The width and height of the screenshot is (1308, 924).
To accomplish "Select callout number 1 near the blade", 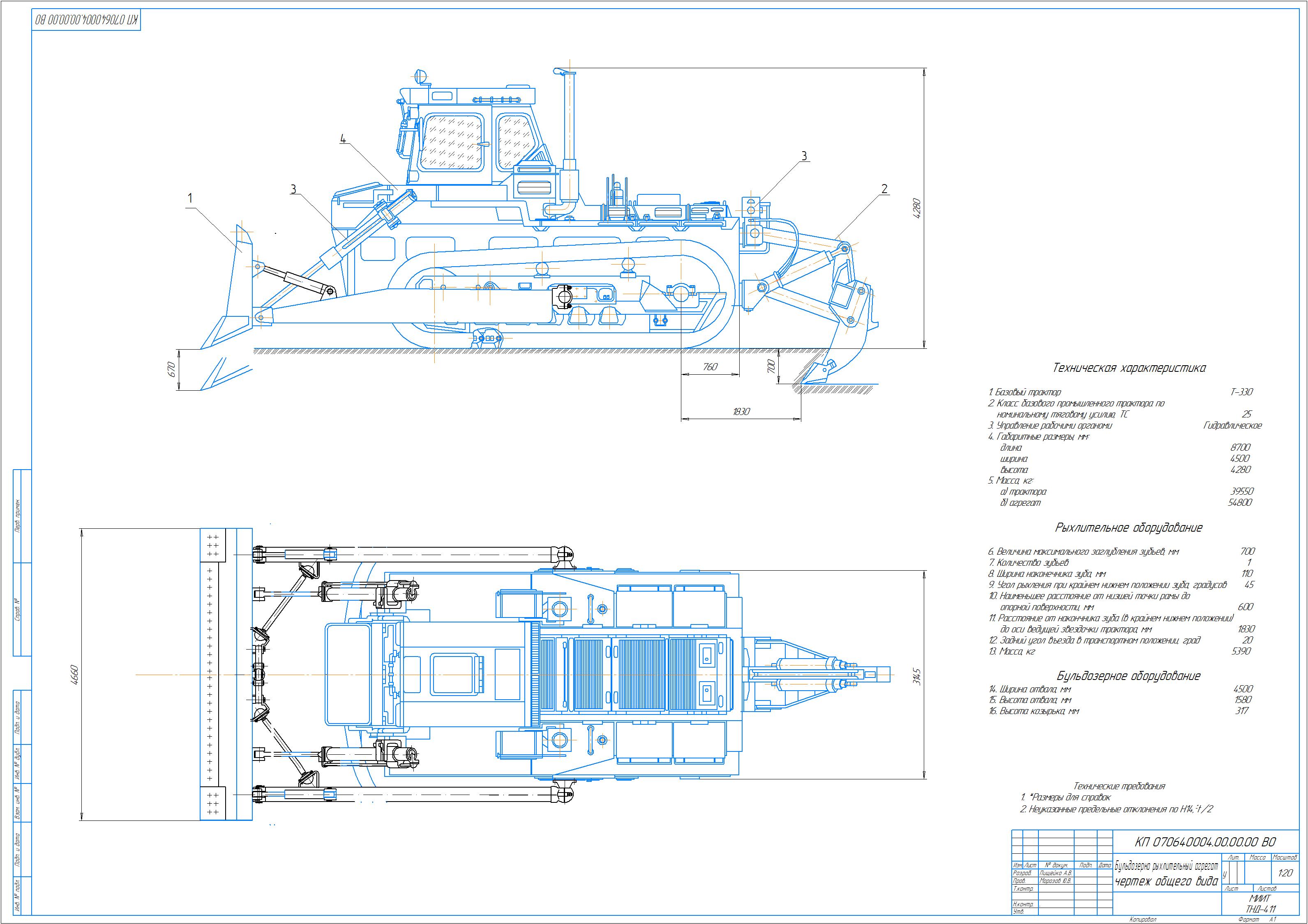I will pyautogui.click(x=190, y=198).
